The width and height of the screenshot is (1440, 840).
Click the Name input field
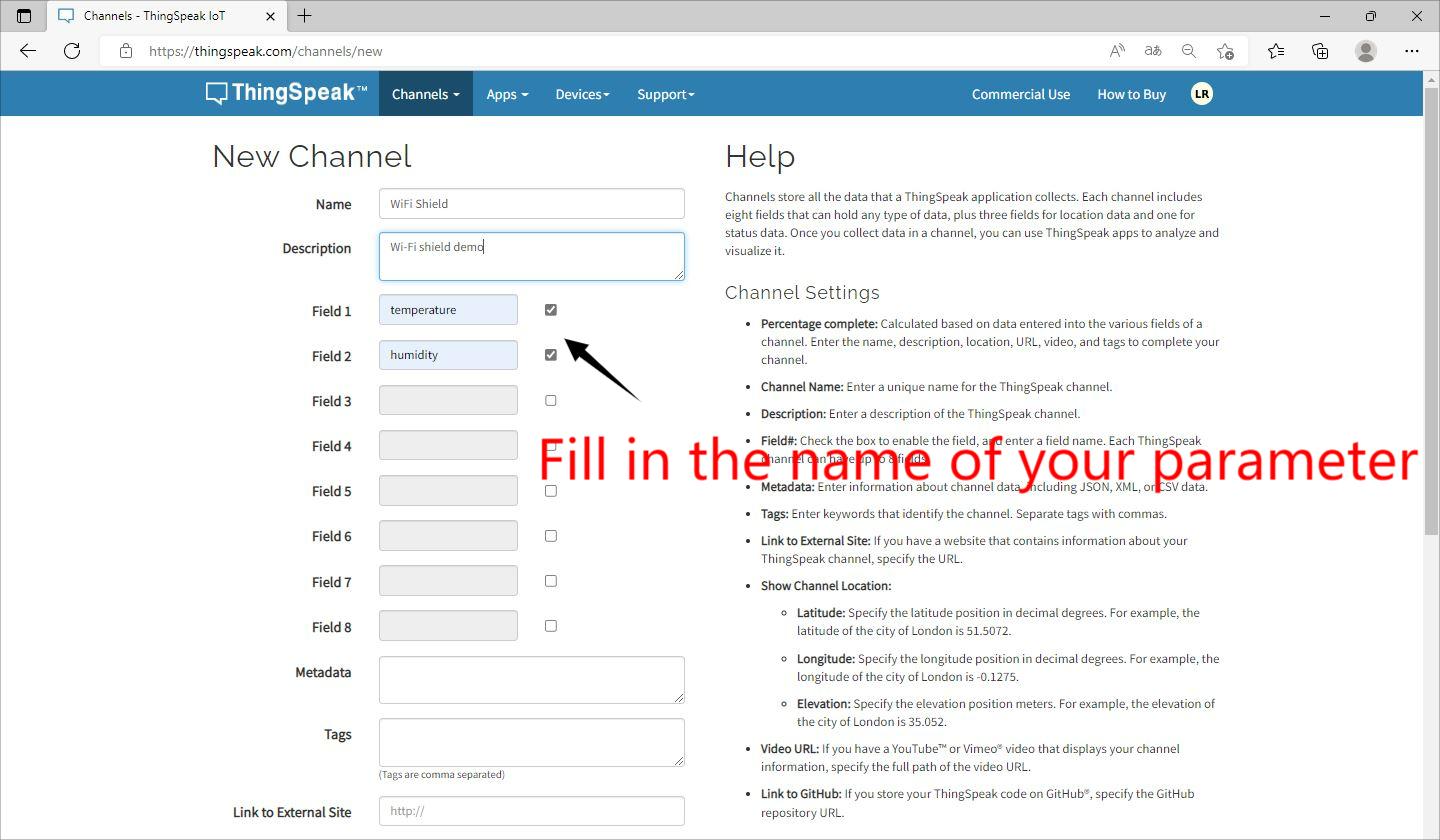click(x=532, y=203)
